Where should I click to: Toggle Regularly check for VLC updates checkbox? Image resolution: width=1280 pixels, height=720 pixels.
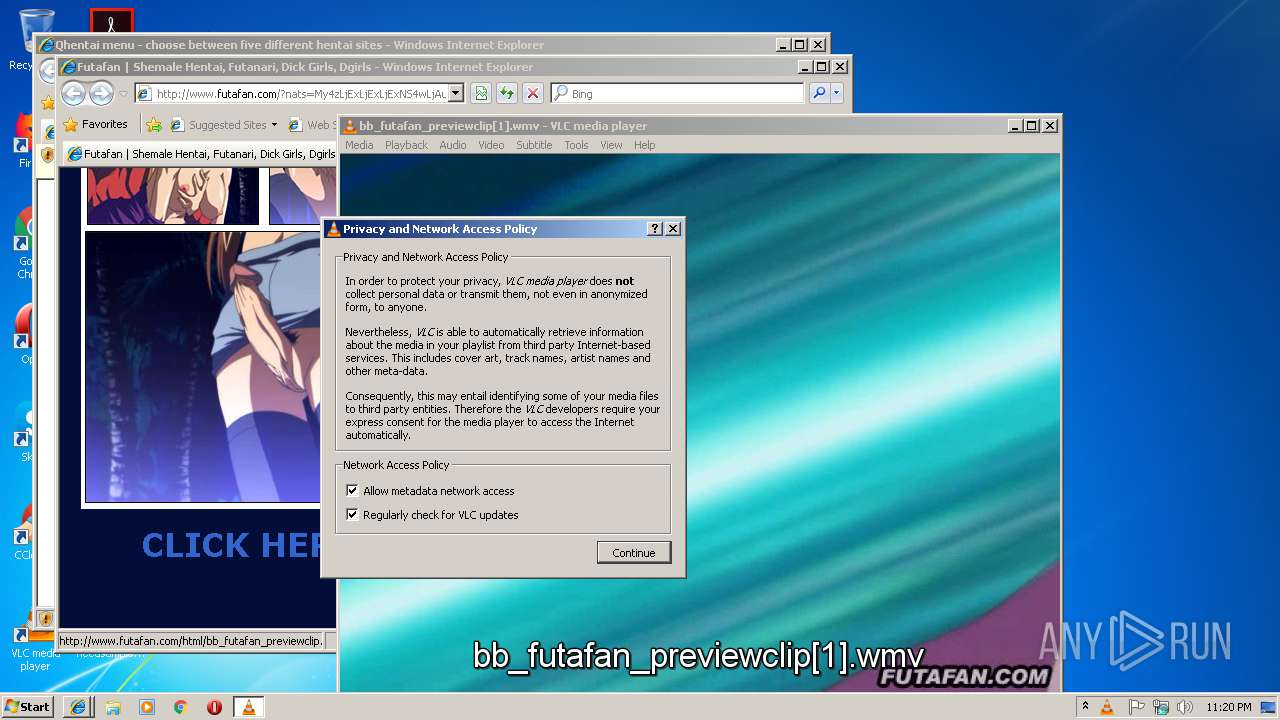352,515
